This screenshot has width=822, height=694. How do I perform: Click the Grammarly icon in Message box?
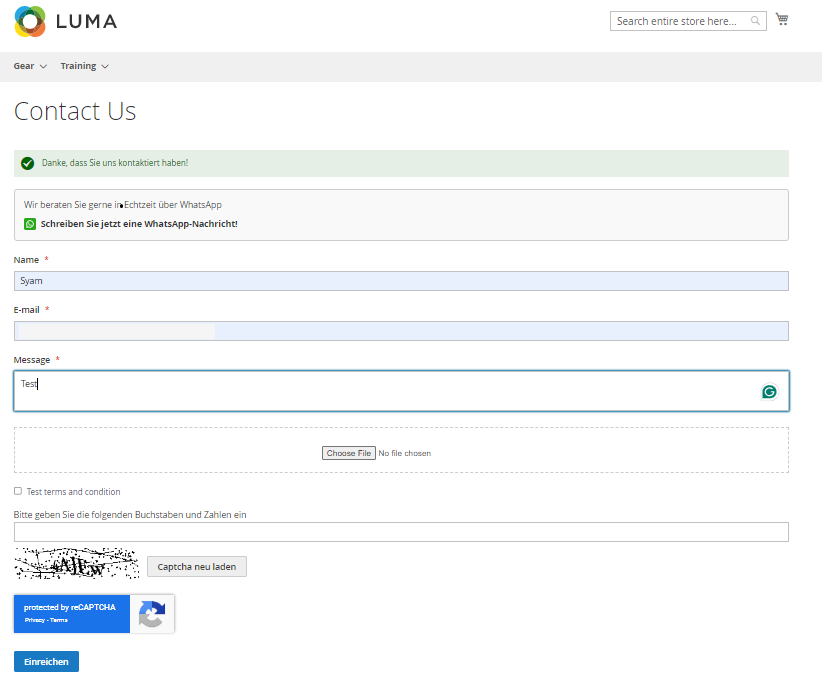769,392
